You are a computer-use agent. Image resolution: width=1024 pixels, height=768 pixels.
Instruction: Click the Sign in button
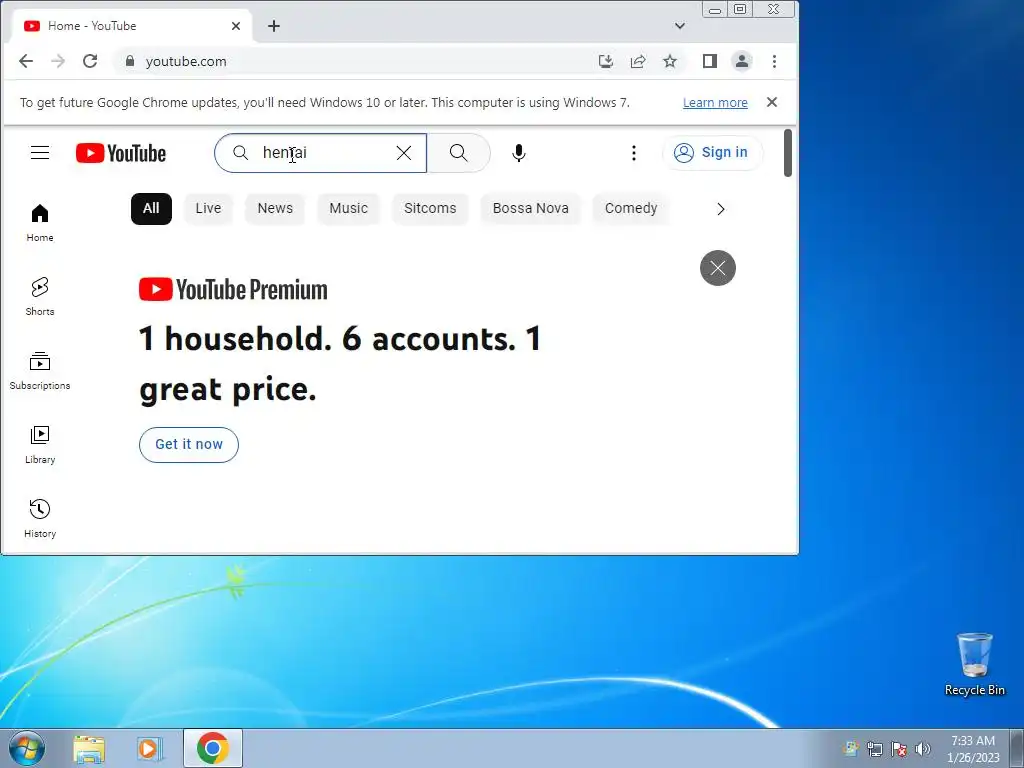[712, 153]
